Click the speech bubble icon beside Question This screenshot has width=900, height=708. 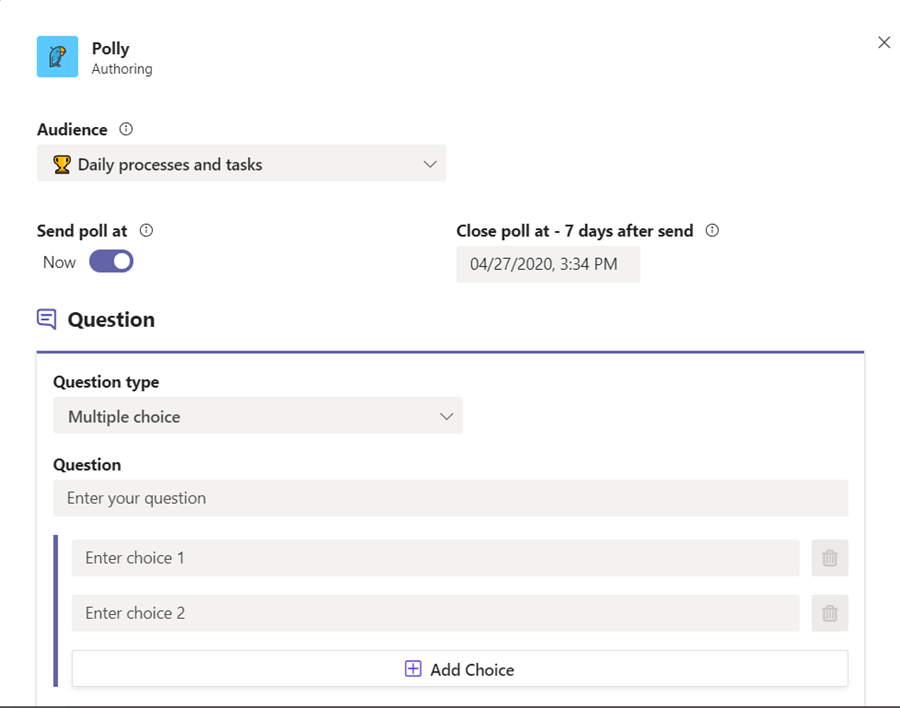(44, 316)
